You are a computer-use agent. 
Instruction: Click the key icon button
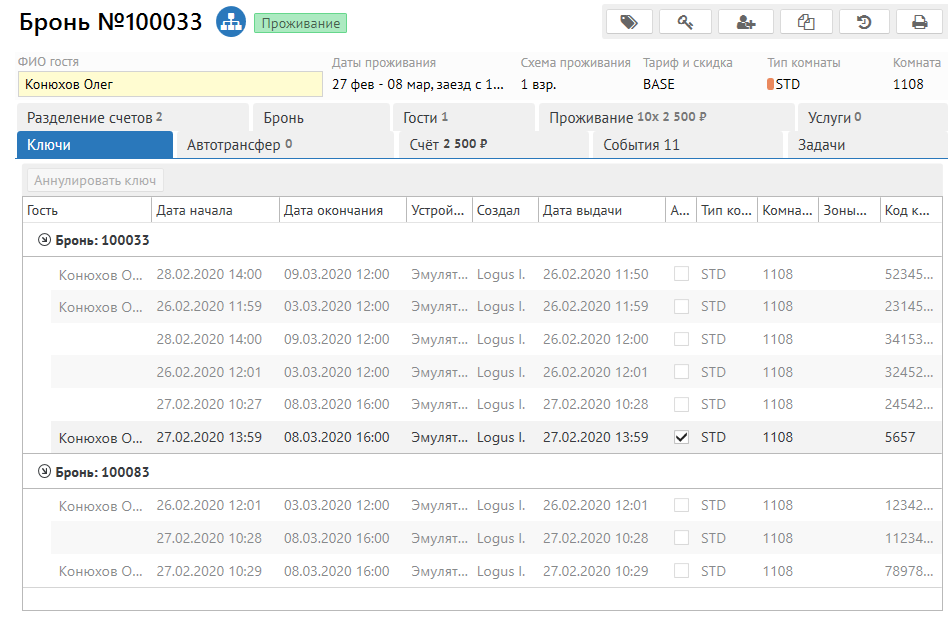point(686,22)
